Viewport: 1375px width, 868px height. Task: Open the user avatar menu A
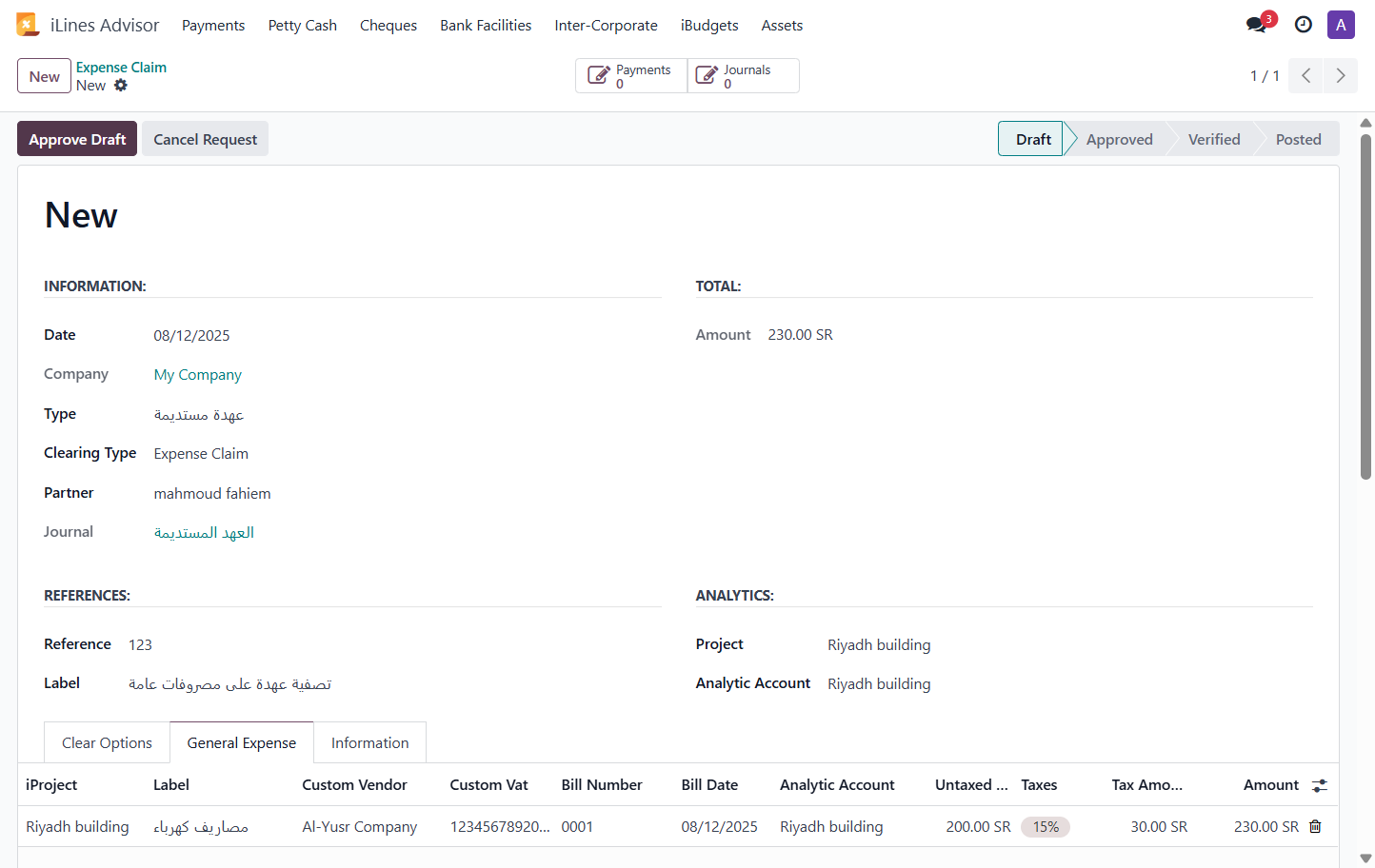click(x=1341, y=25)
